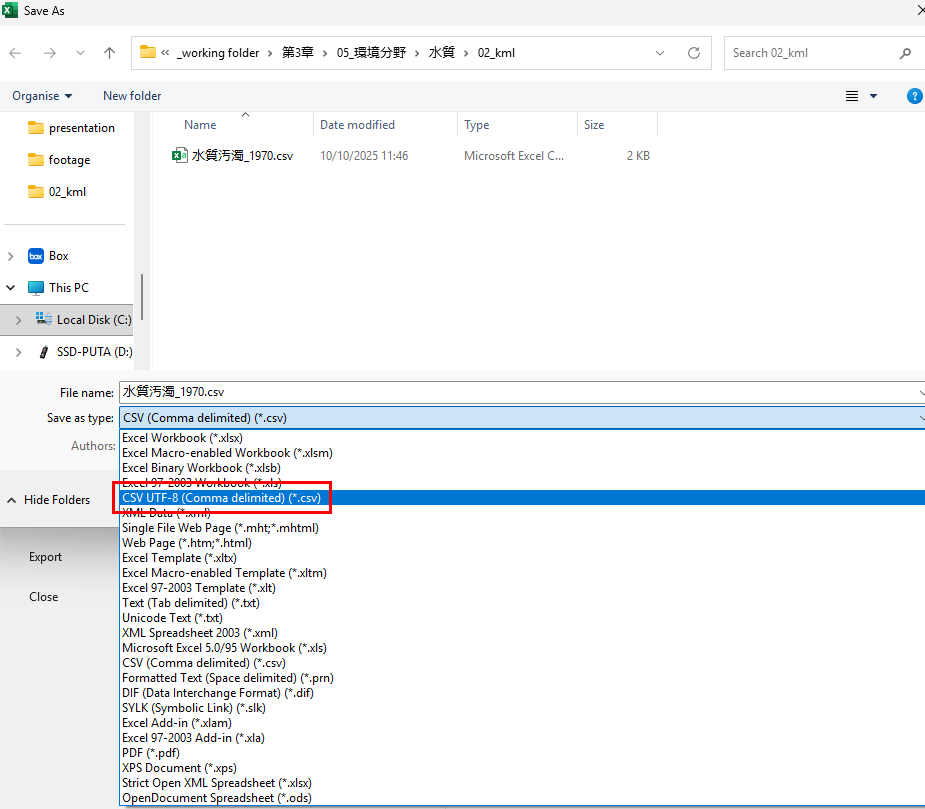Click the Up directory arrow
This screenshot has height=809, width=925.
110,53
